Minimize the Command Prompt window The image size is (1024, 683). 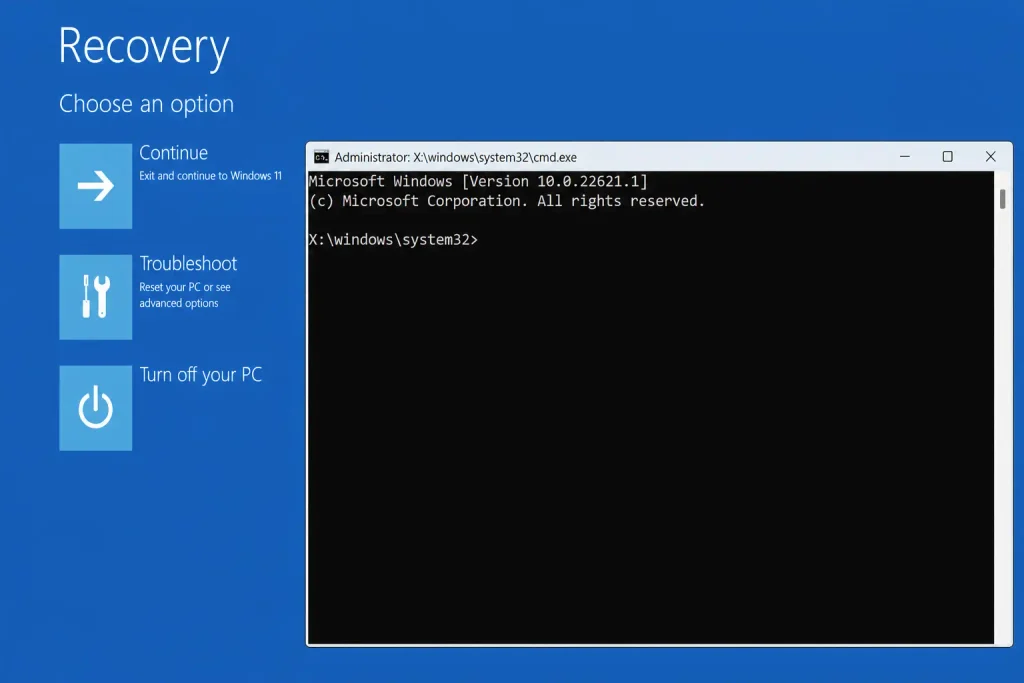[x=904, y=157]
